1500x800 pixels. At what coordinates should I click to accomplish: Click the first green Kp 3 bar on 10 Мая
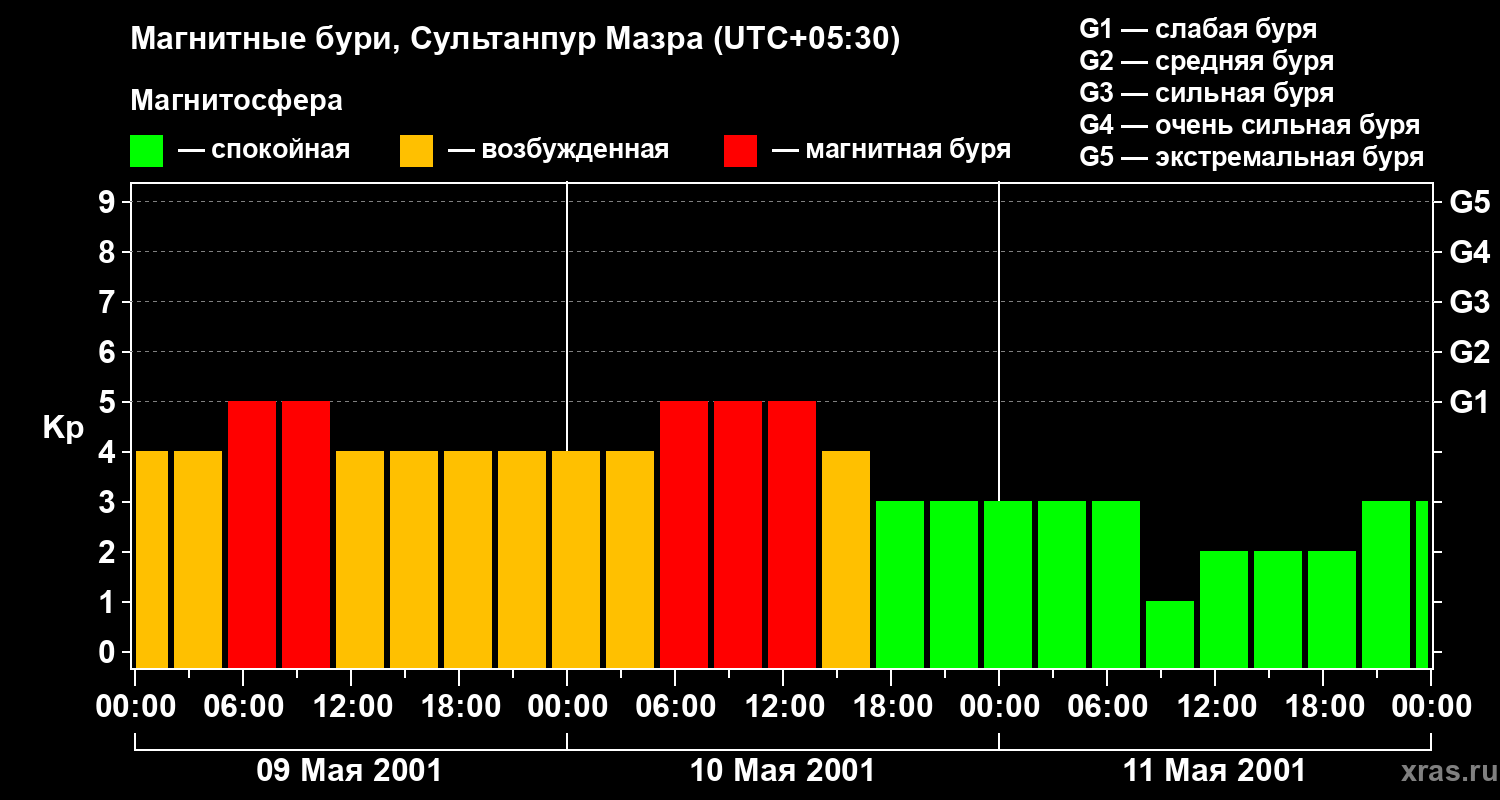pos(900,584)
